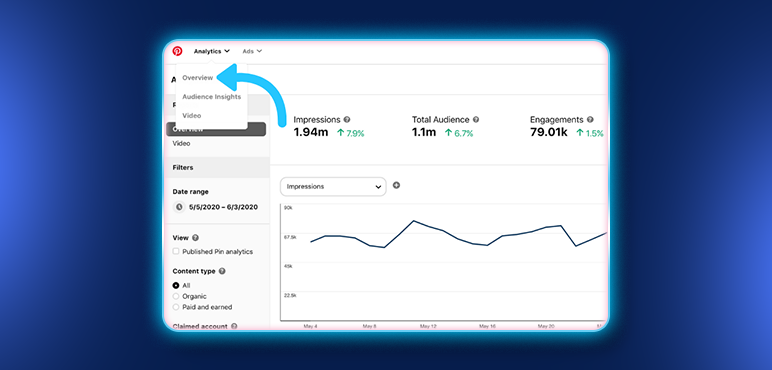772x370 pixels.
Task: Click the 6.7% increase indicator
Action: point(459,133)
